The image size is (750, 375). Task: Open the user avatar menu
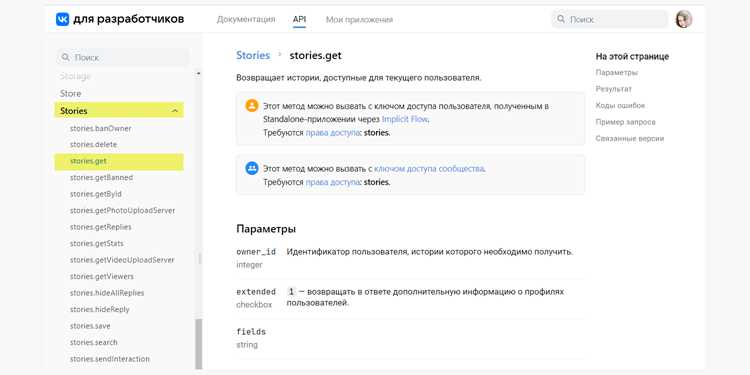684,19
